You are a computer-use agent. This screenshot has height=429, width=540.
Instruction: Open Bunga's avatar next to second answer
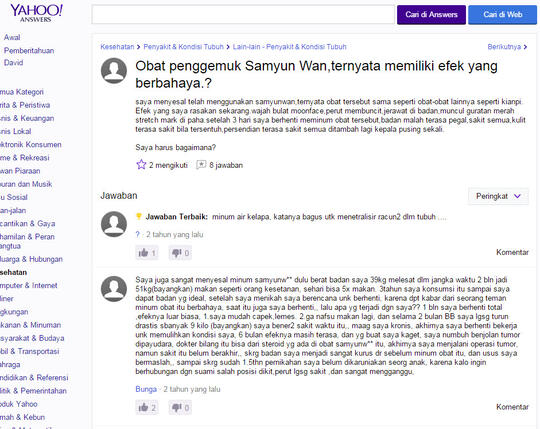114,289
